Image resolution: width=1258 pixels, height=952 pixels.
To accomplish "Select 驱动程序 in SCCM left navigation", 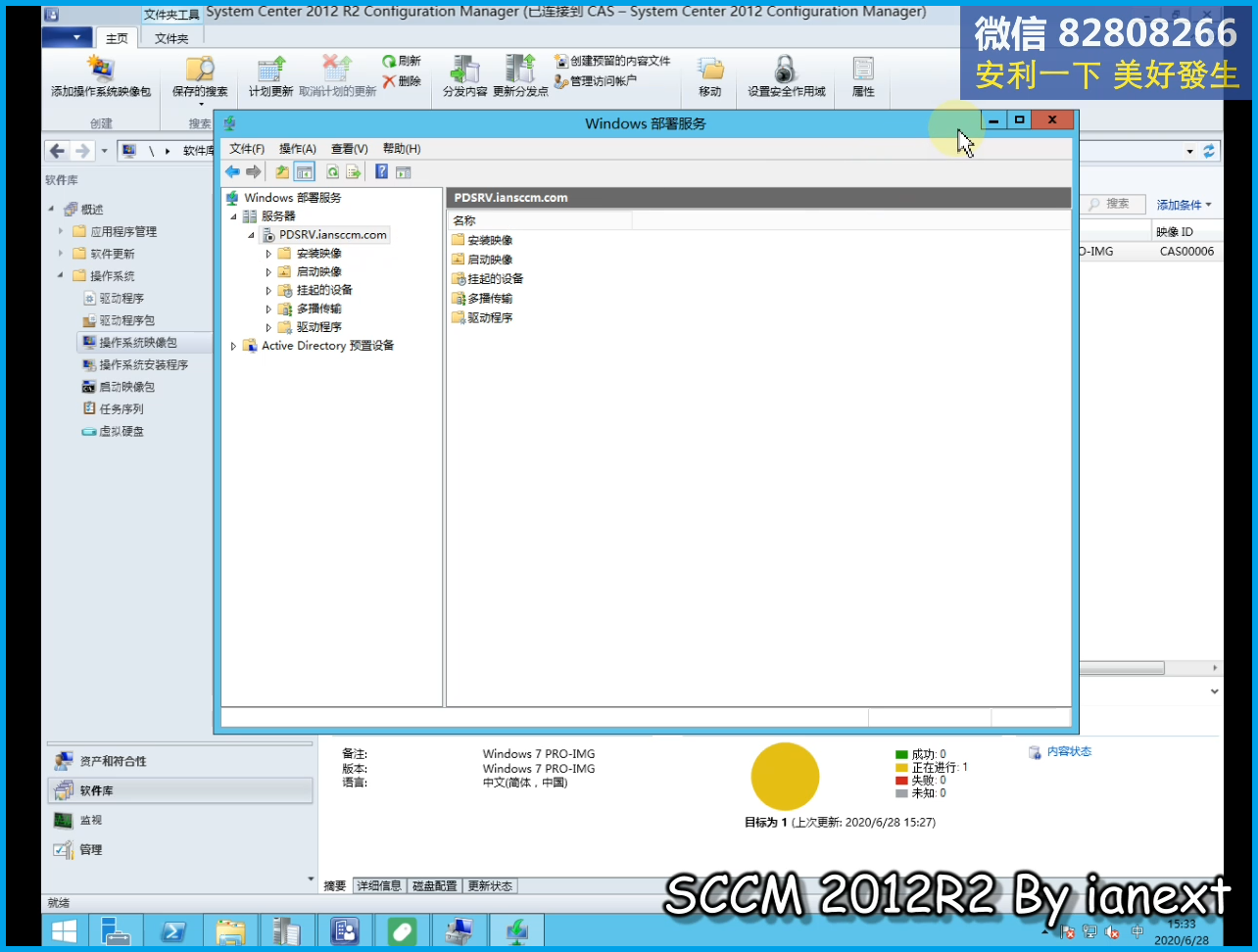I will pyautogui.click(x=114, y=299).
